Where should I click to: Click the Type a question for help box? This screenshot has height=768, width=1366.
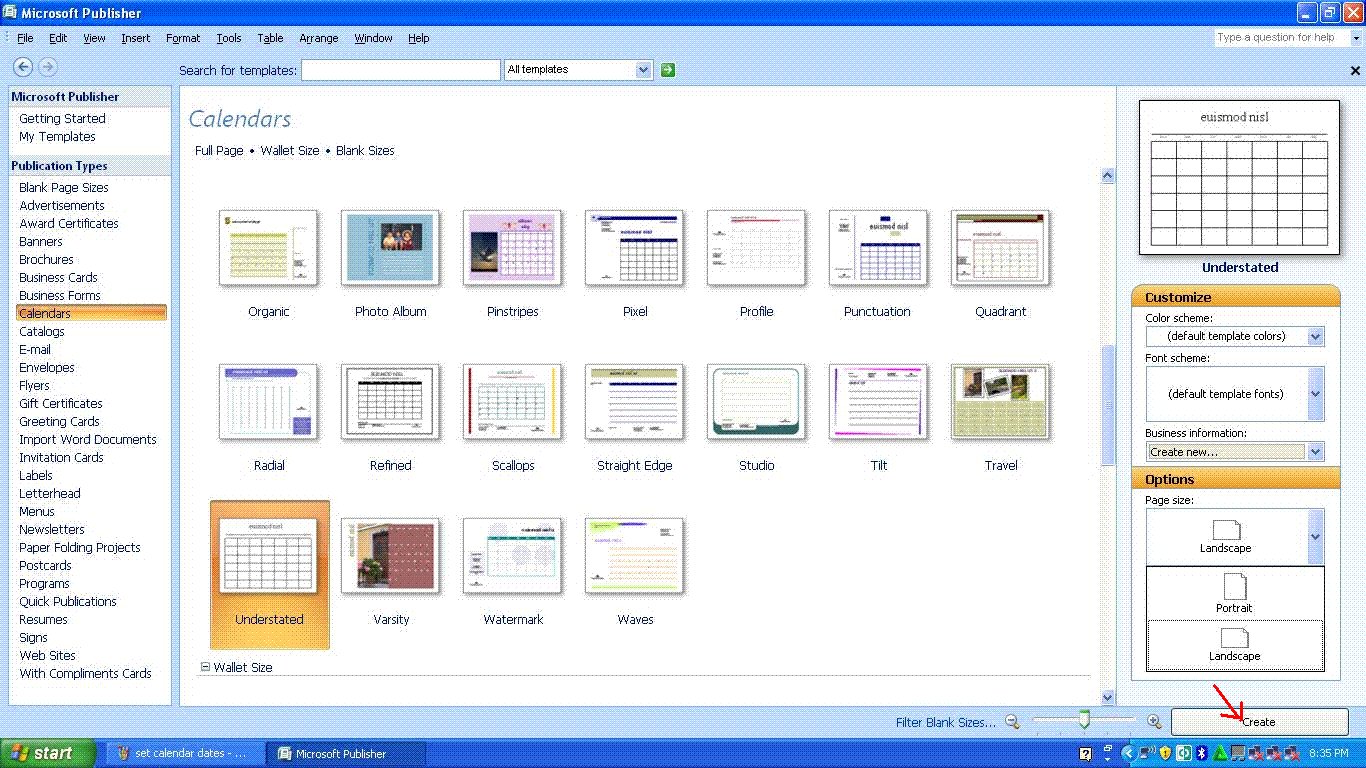click(x=1282, y=38)
